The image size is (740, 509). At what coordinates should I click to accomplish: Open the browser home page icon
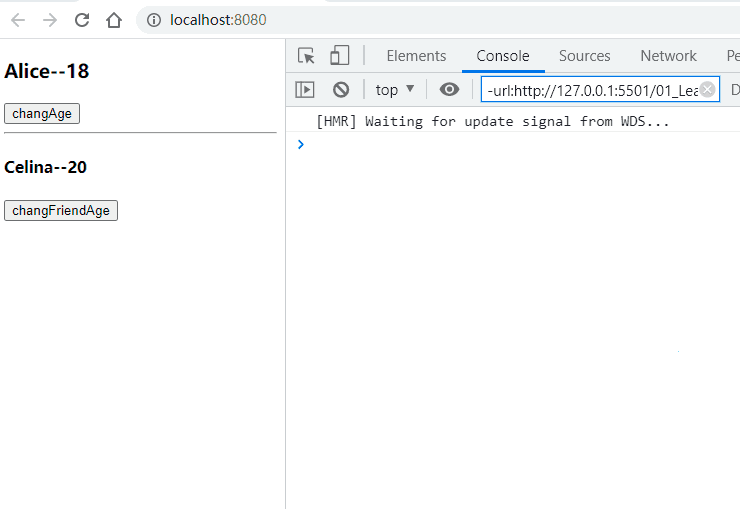coord(114,20)
